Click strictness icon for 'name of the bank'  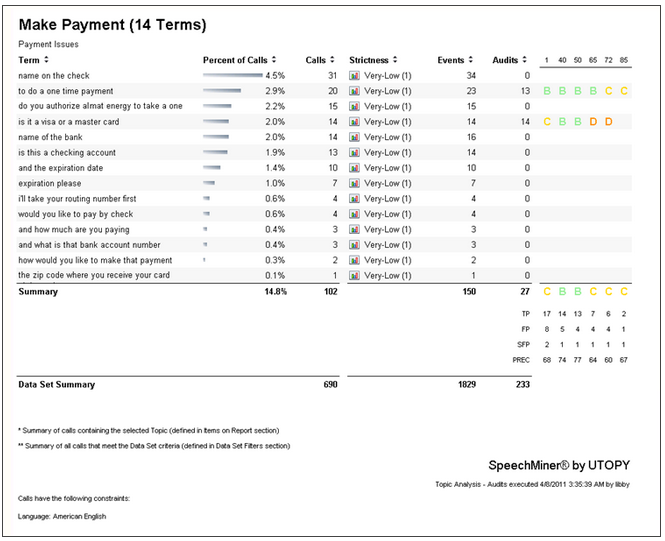tap(354, 137)
